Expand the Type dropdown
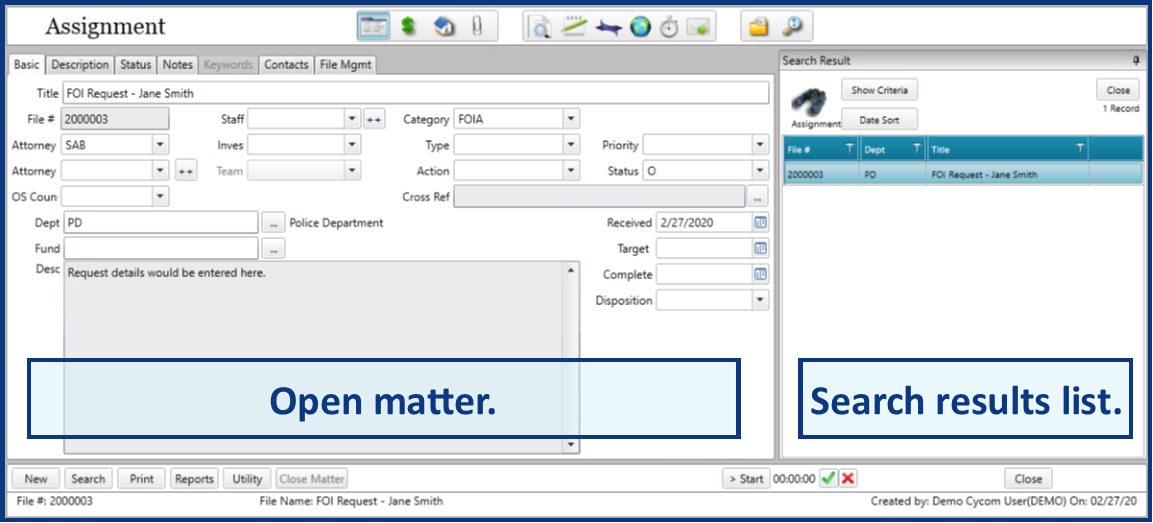The height and width of the screenshot is (523, 1153). point(571,145)
